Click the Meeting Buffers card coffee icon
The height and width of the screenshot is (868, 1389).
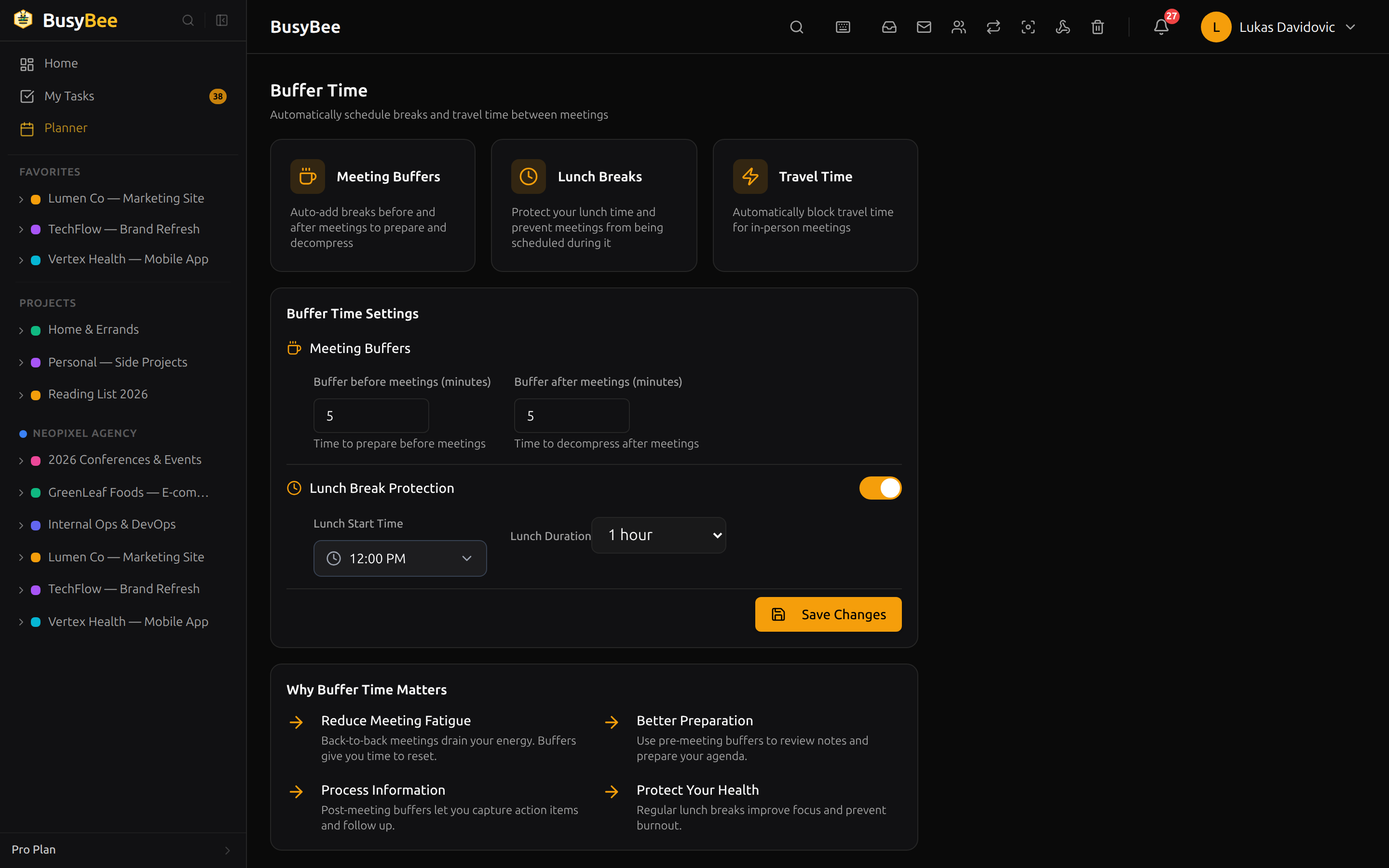(x=308, y=176)
